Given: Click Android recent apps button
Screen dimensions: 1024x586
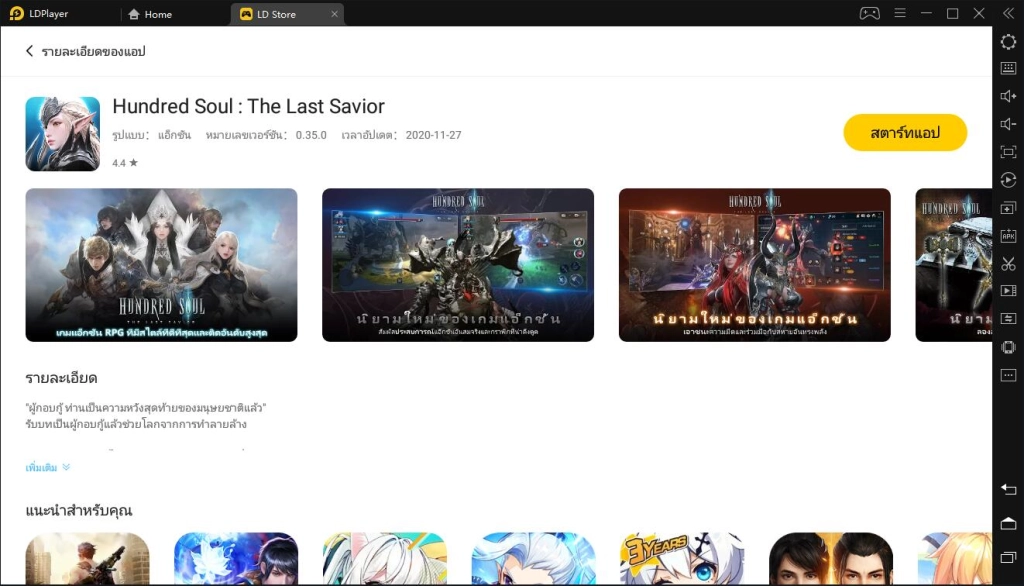Looking at the screenshot, I should pos(1008,557).
